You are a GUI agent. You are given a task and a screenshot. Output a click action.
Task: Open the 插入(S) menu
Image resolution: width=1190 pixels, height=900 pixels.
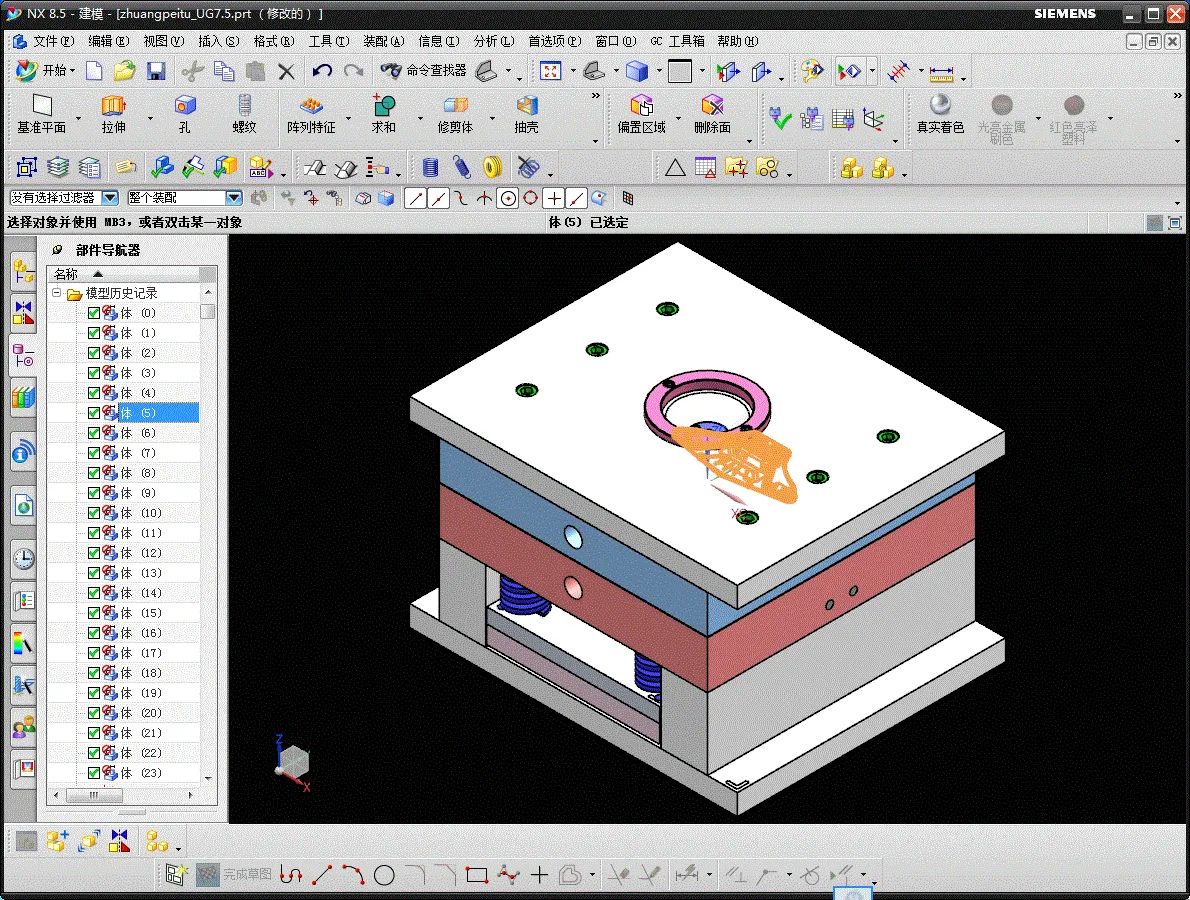click(x=219, y=41)
